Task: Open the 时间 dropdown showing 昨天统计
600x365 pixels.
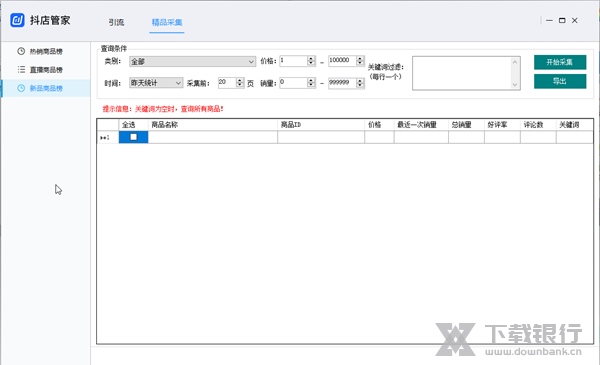Action: click(x=156, y=83)
